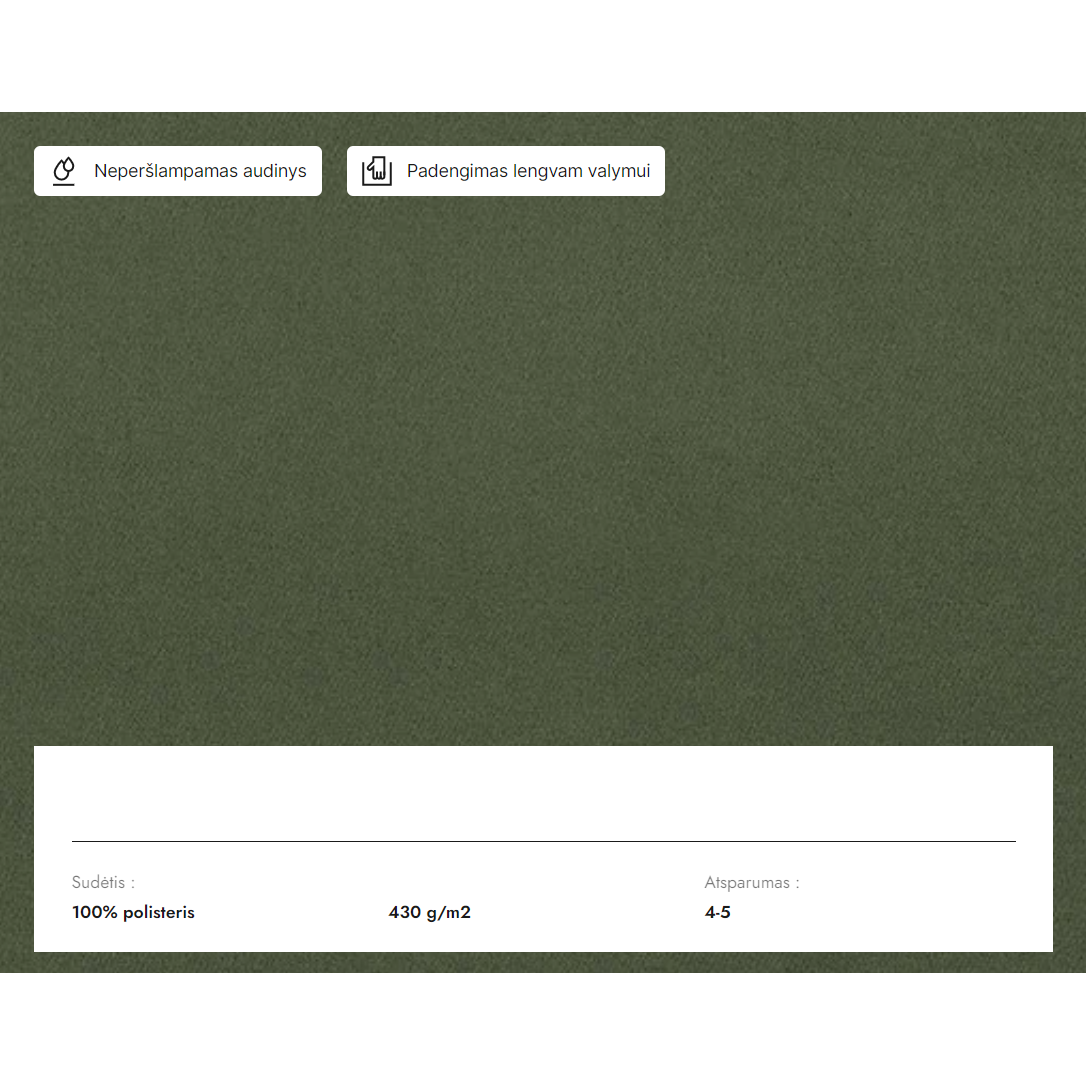Click the 4-5 resistance value
Image resolution: width=1086 pixels, height=1086 pixels.
click(718, 912)
